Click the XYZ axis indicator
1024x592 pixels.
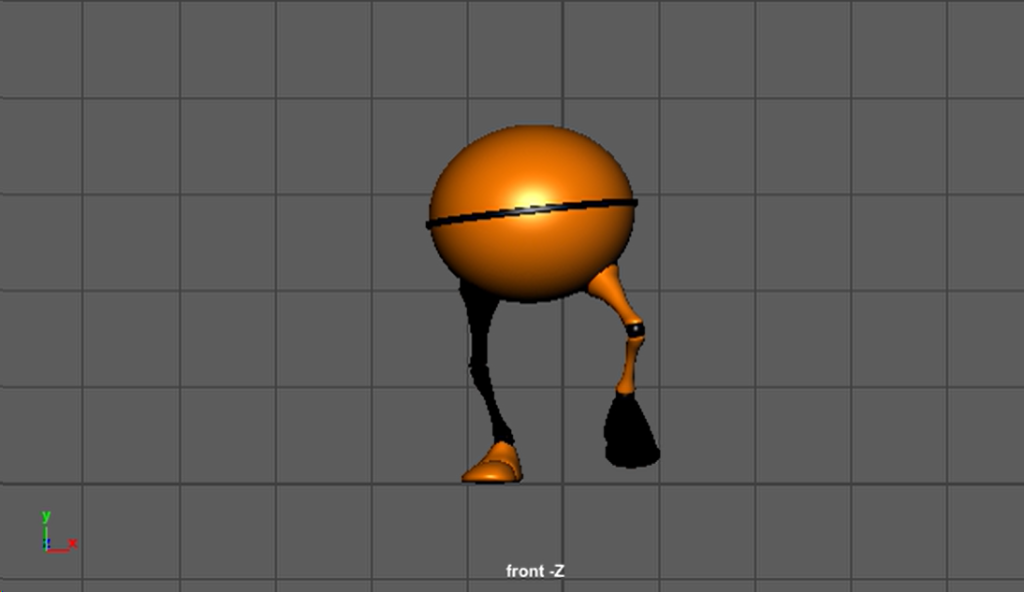[58, 531]
